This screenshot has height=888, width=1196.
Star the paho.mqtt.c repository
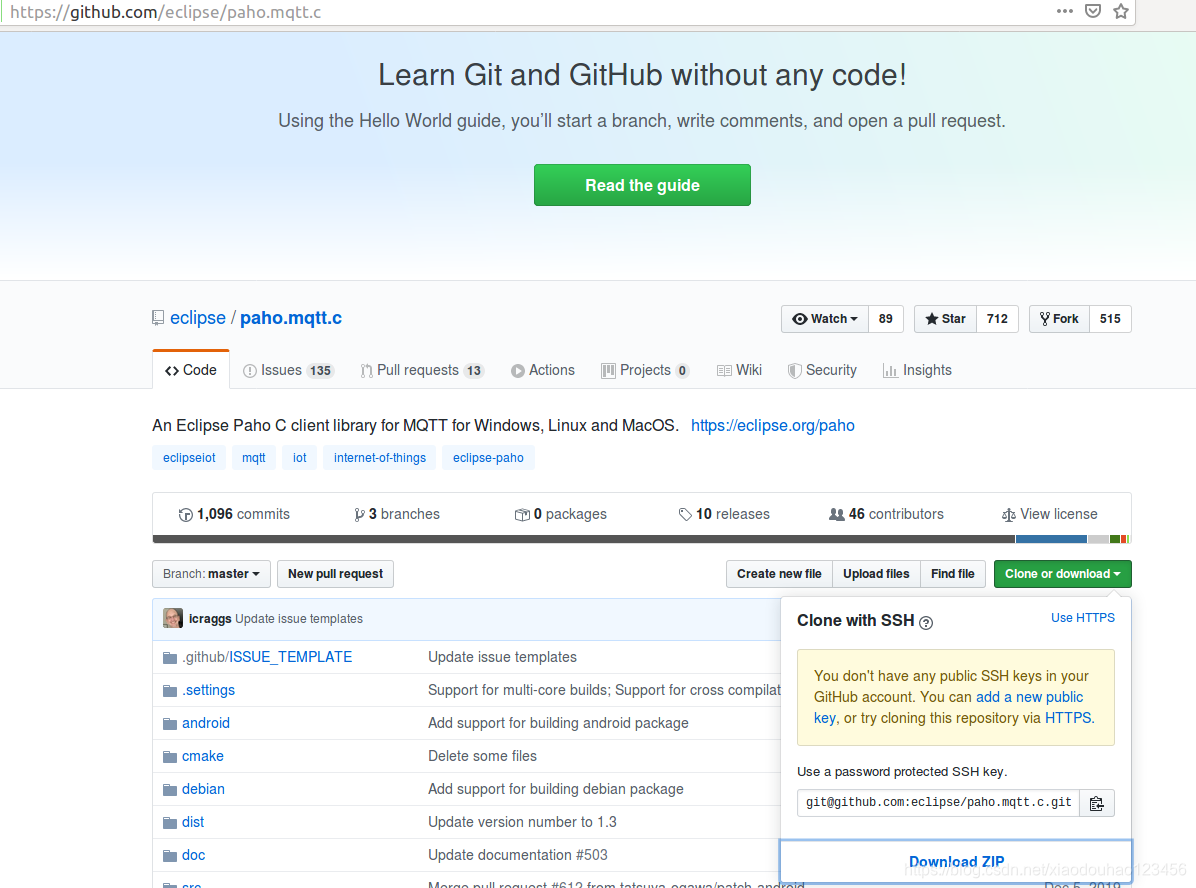click(945, 319)
